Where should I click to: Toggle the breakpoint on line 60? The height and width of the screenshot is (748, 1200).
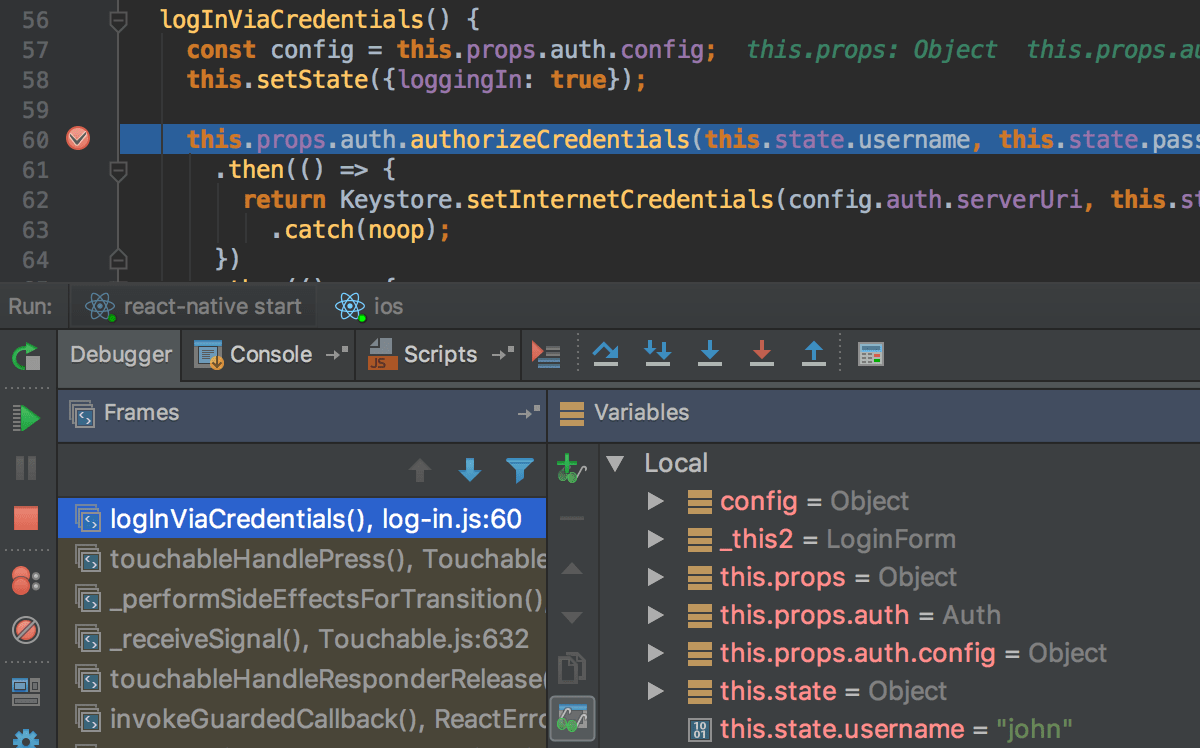78,139
